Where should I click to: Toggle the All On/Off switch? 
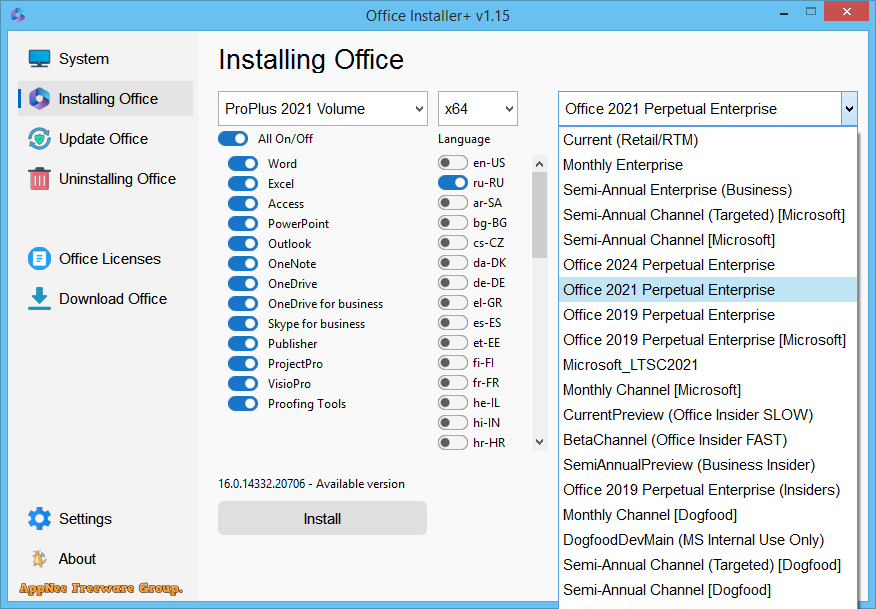233,139
